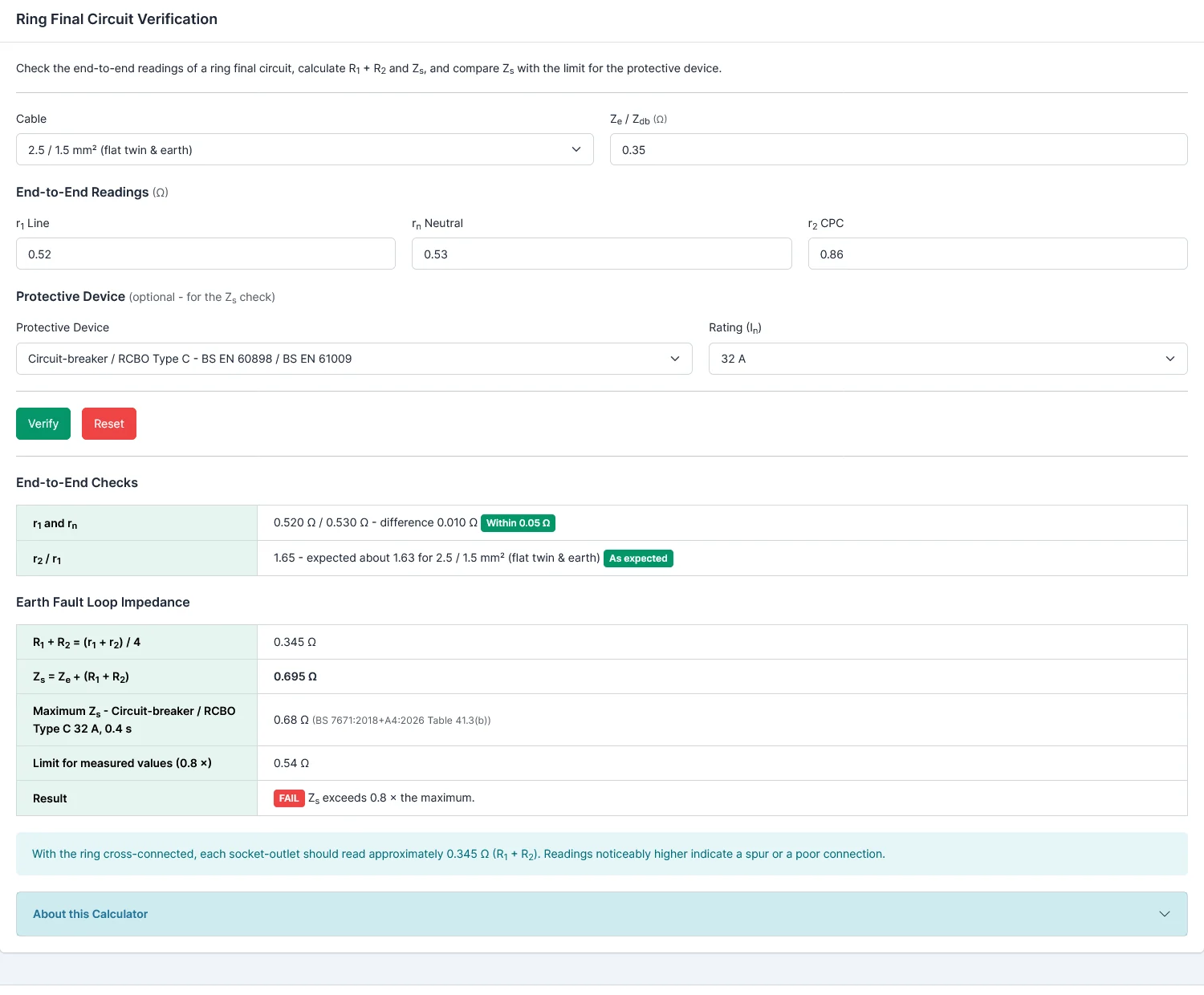The width and height of the screenshot is (1204, 995).
Task: Click the Cable dropdown chevron arrow
Action: pyautogui.click(x=576, y=149)
